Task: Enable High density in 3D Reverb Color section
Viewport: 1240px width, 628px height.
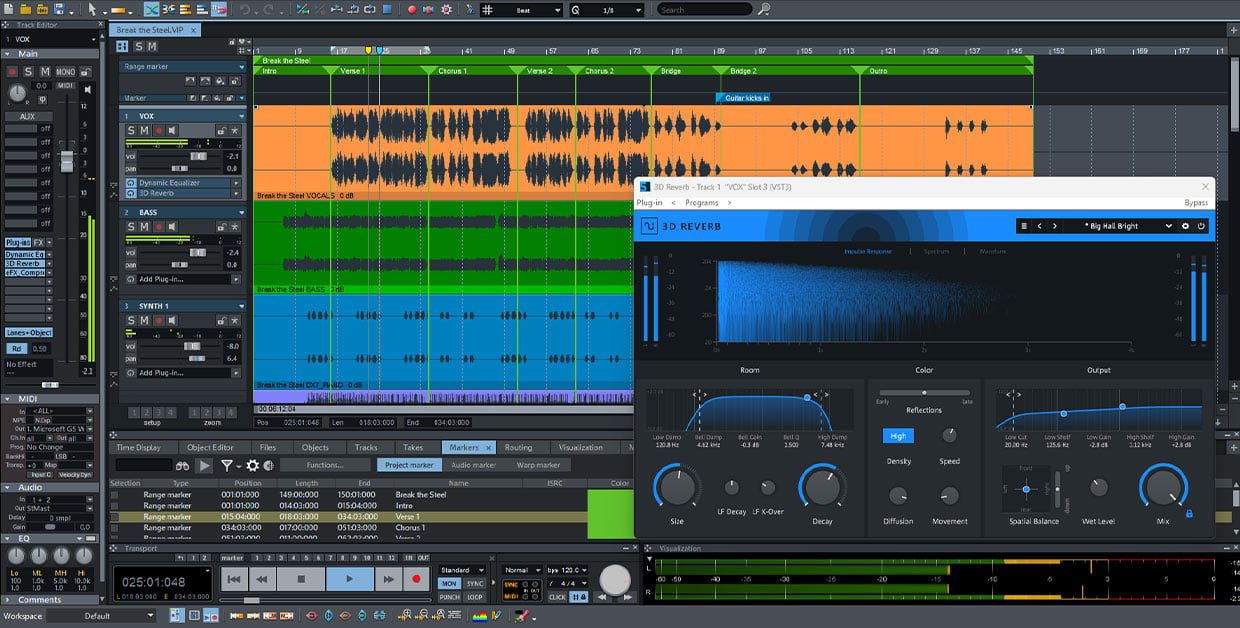Action: coord(898,435)
